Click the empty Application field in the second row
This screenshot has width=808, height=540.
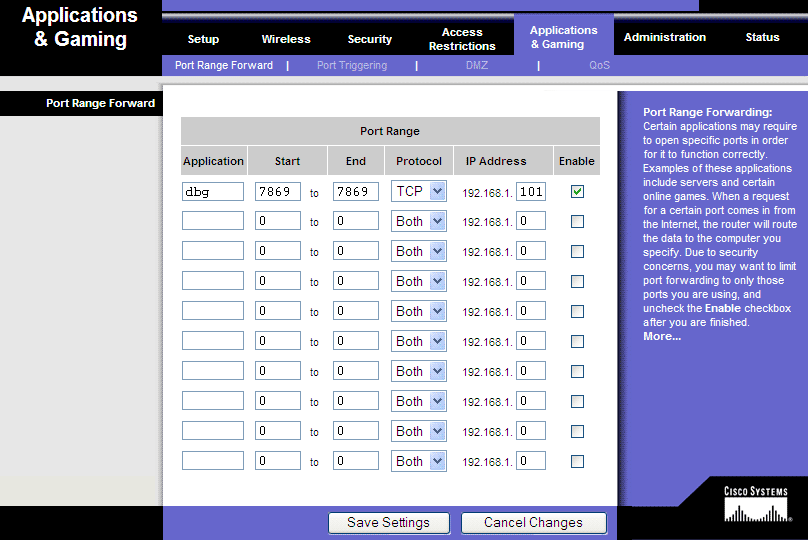[x=213, y=221]
